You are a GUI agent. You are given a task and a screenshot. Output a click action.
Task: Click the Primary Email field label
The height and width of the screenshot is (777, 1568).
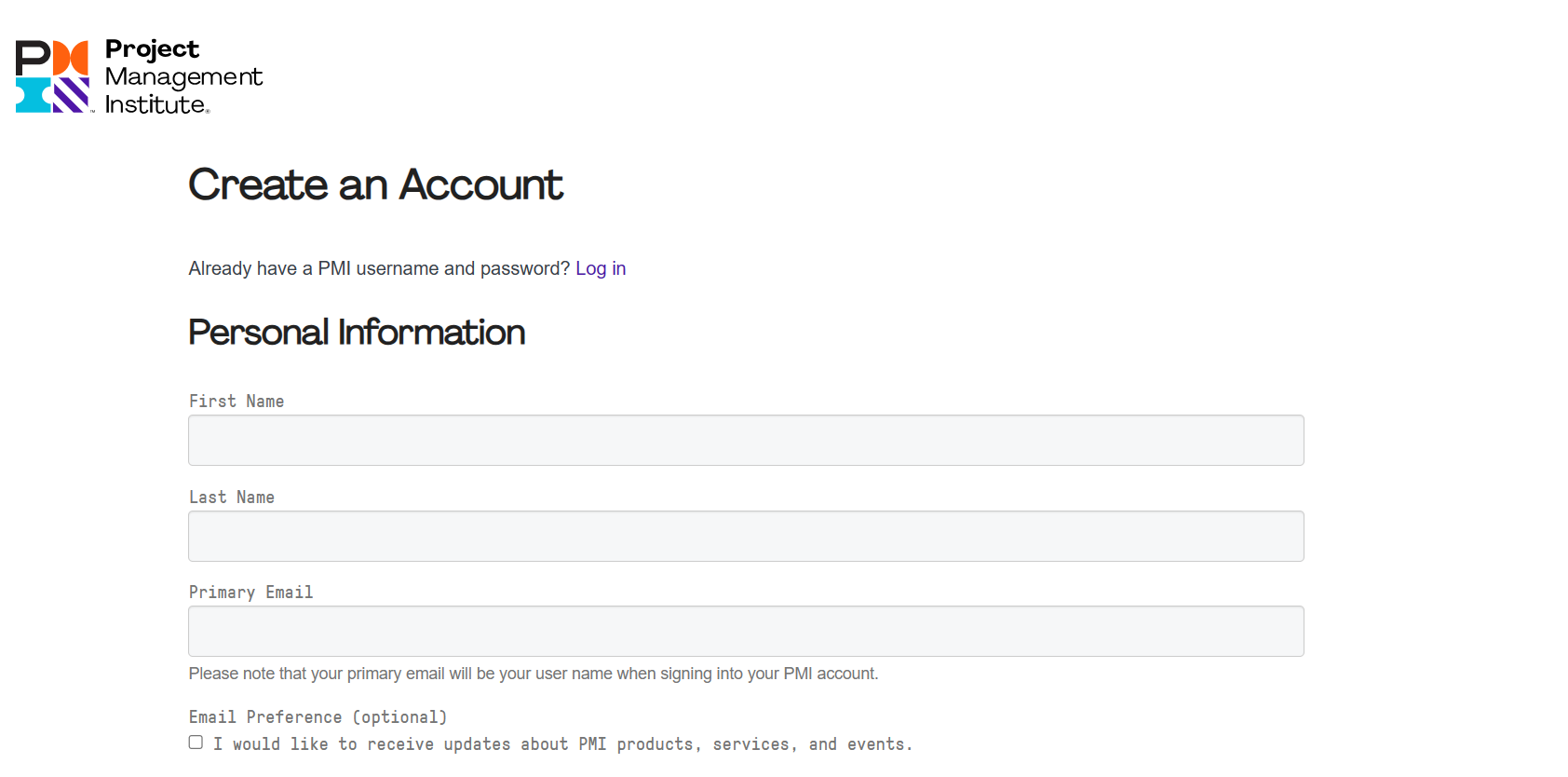tap(250, 593)
